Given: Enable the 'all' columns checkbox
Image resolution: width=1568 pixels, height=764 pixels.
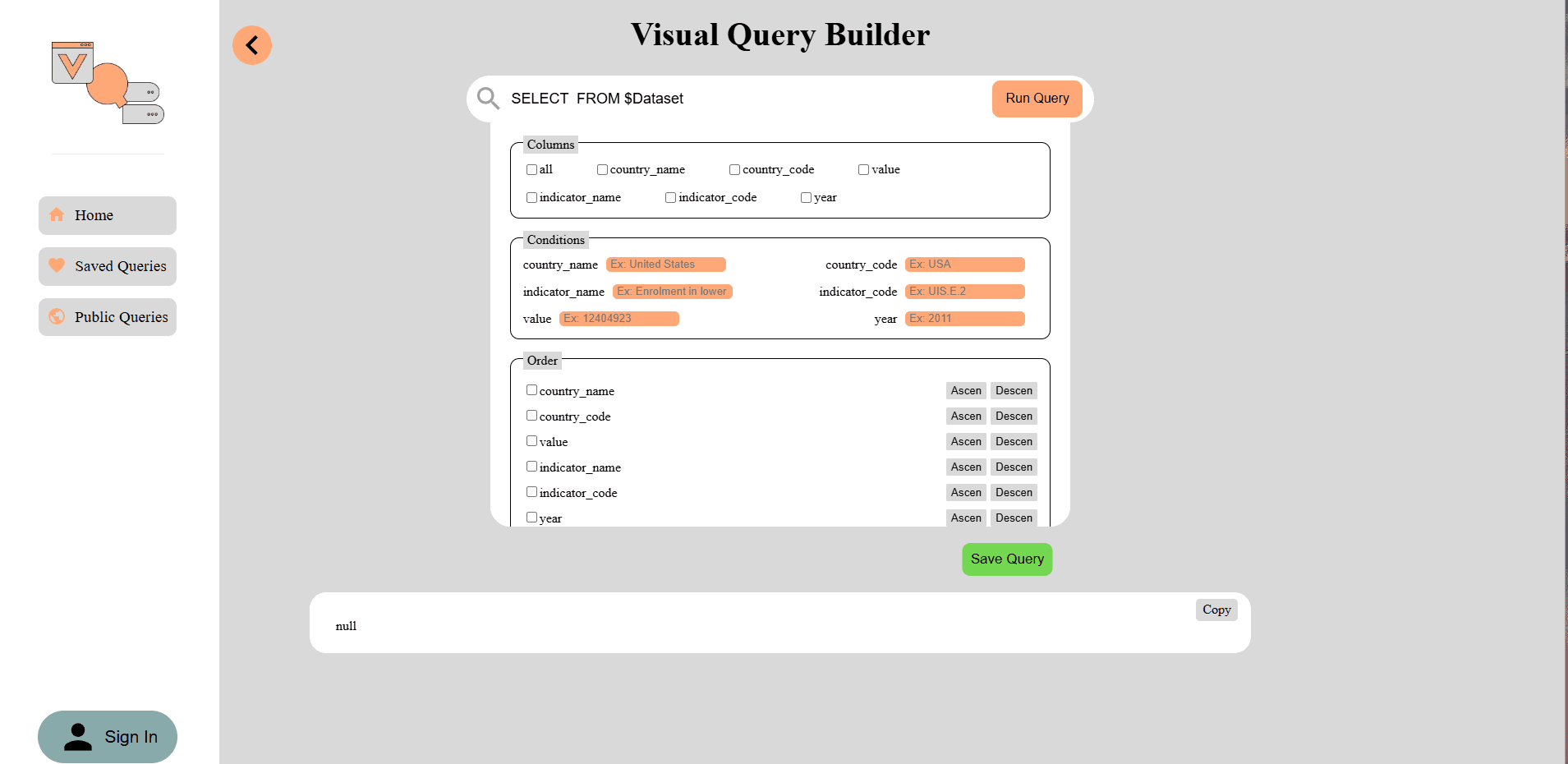Looking at the screenshot, I should (x=531, y=169).
